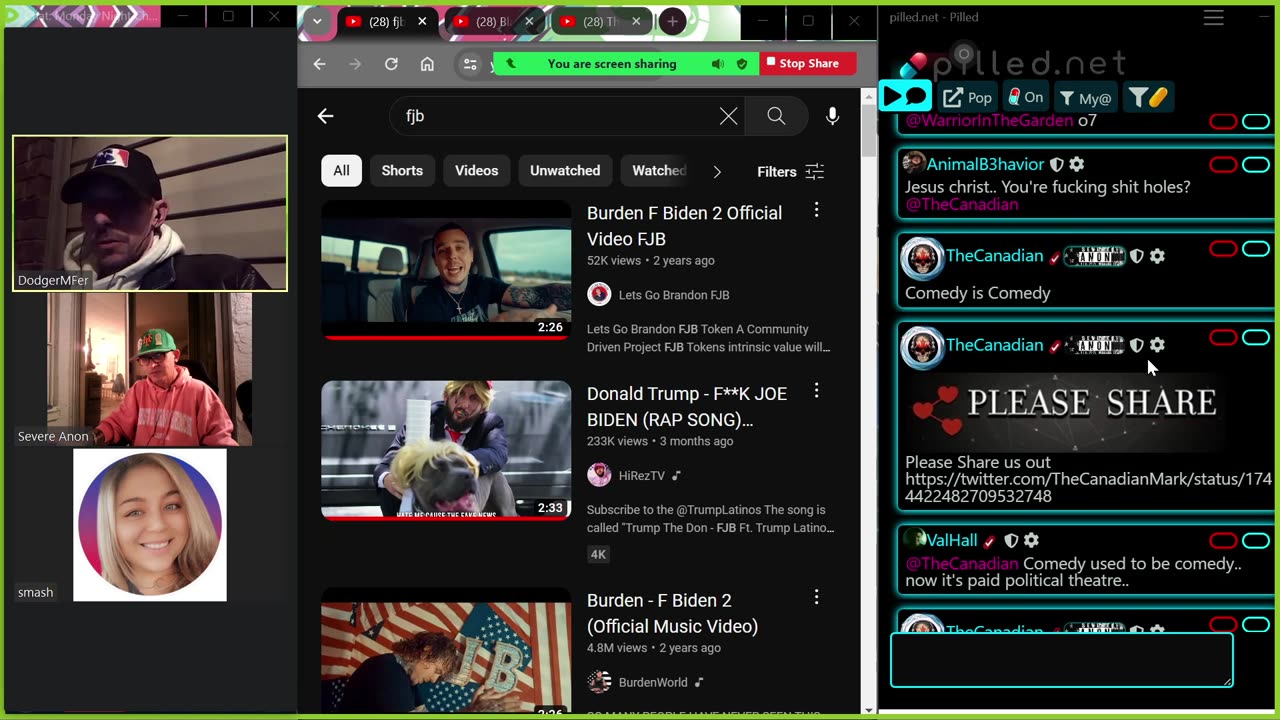Click cyan pill on ValHall's message

tap(1256, 541)
